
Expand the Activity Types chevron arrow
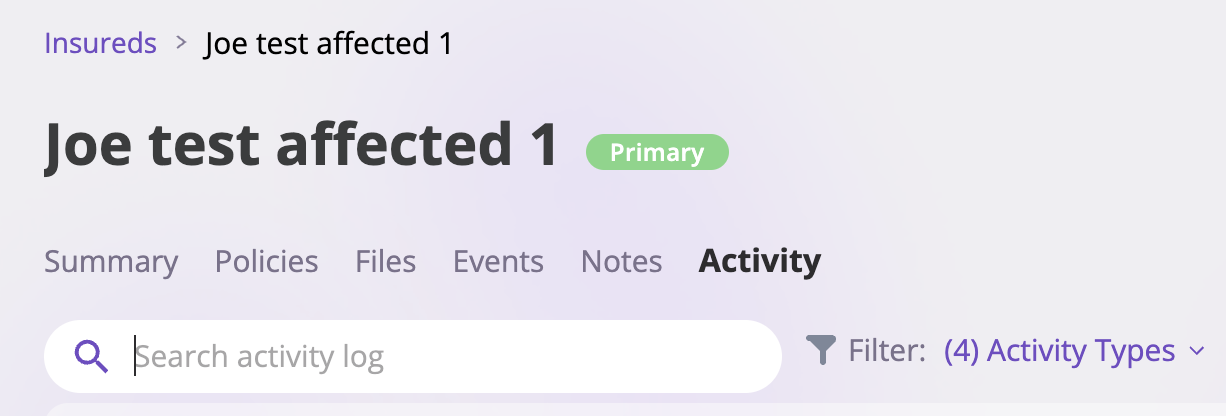(1197, 351)
